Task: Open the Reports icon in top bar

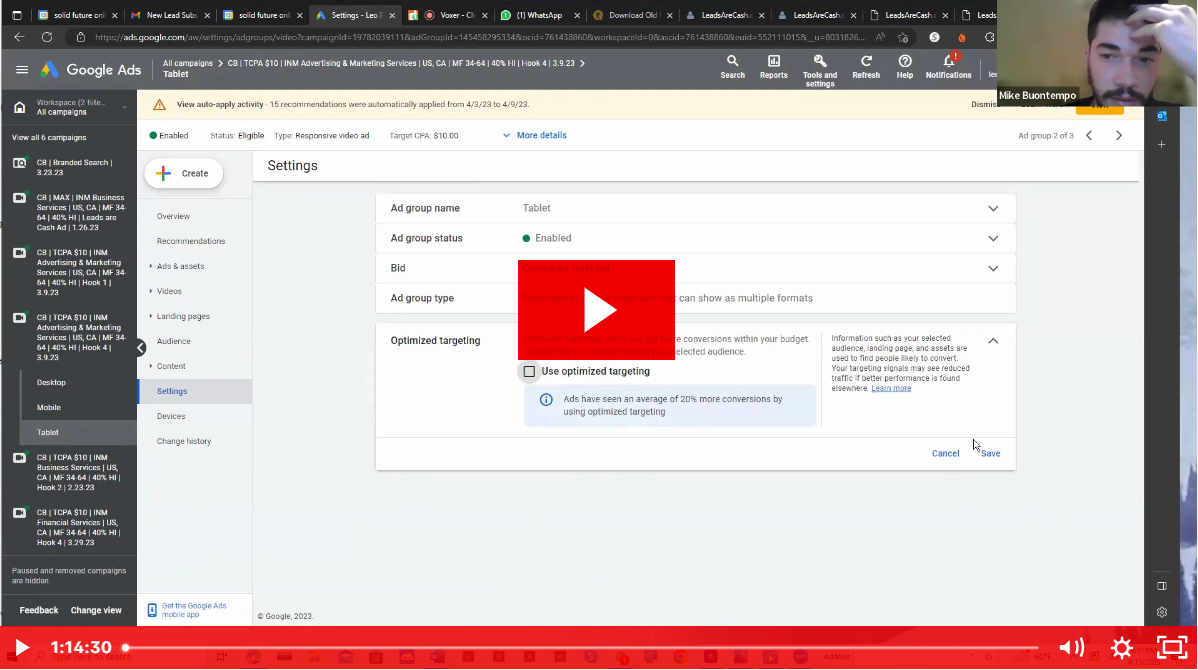Action: tap(773, 62)
